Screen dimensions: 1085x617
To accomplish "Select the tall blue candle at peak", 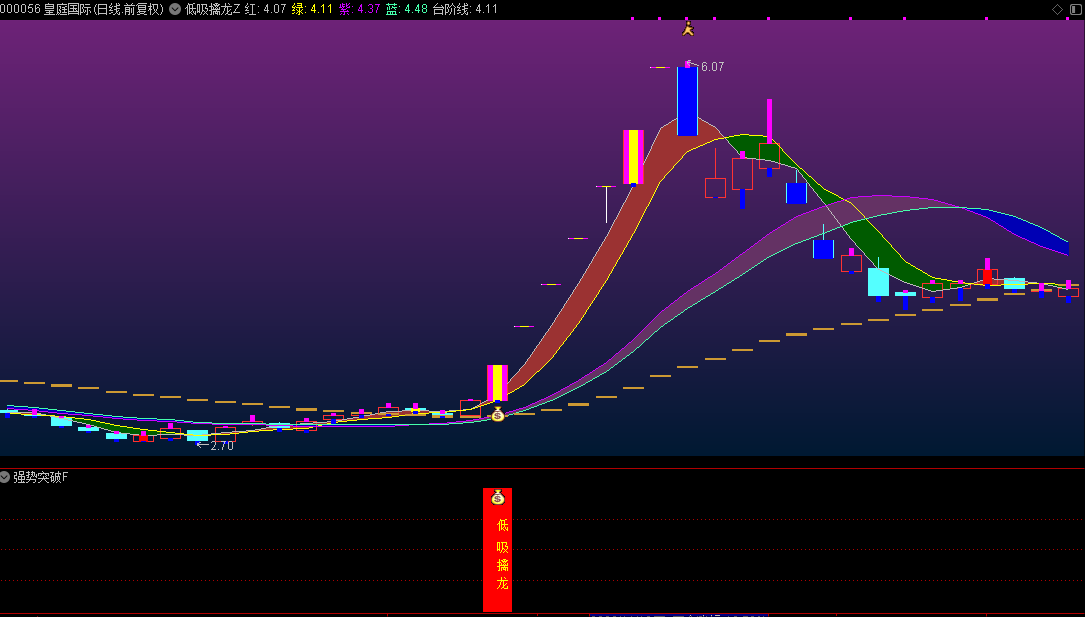I will (687, 100).
